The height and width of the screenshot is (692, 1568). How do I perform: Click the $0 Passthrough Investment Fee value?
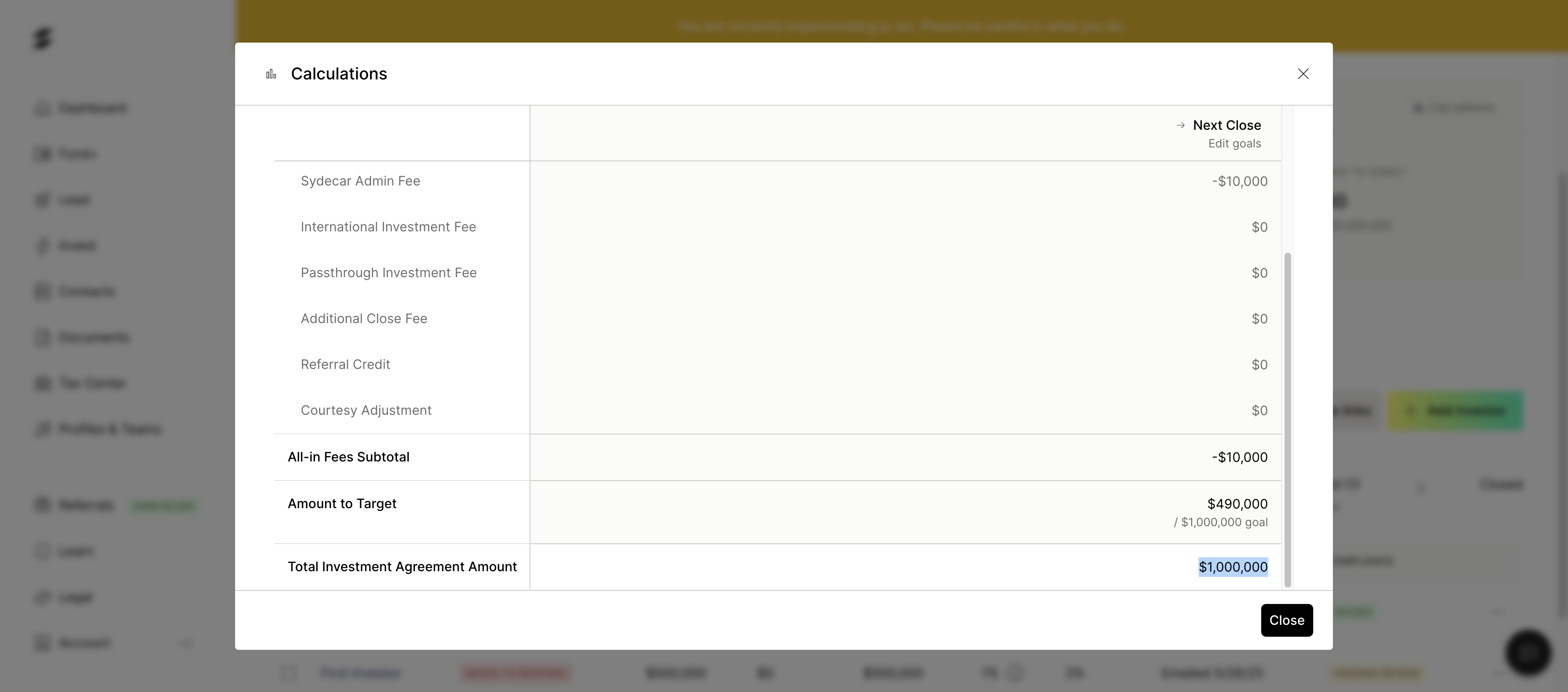click(1260, 273)
